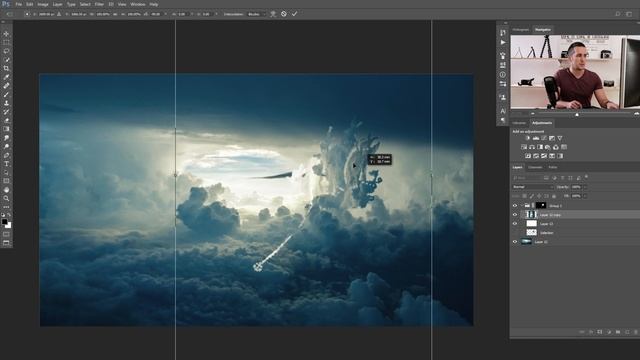Select the Lasso tool
The height and width of the screenshot is (360, 640).
[x=6, y=51]
